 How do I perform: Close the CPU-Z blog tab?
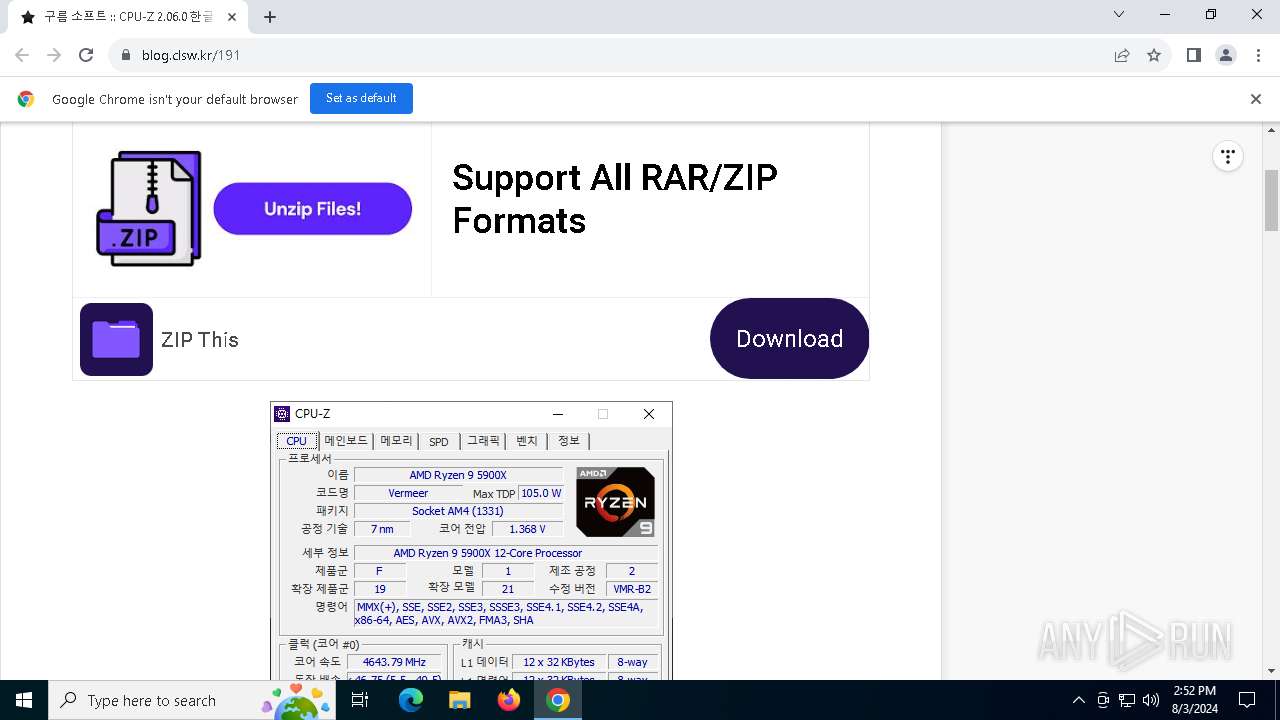(232, 17)
